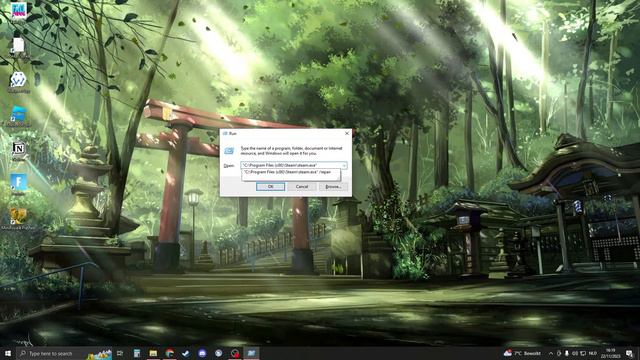640x360 pixels.
Task: Click the Browse... button in Run
Action: tap(333, 187)
